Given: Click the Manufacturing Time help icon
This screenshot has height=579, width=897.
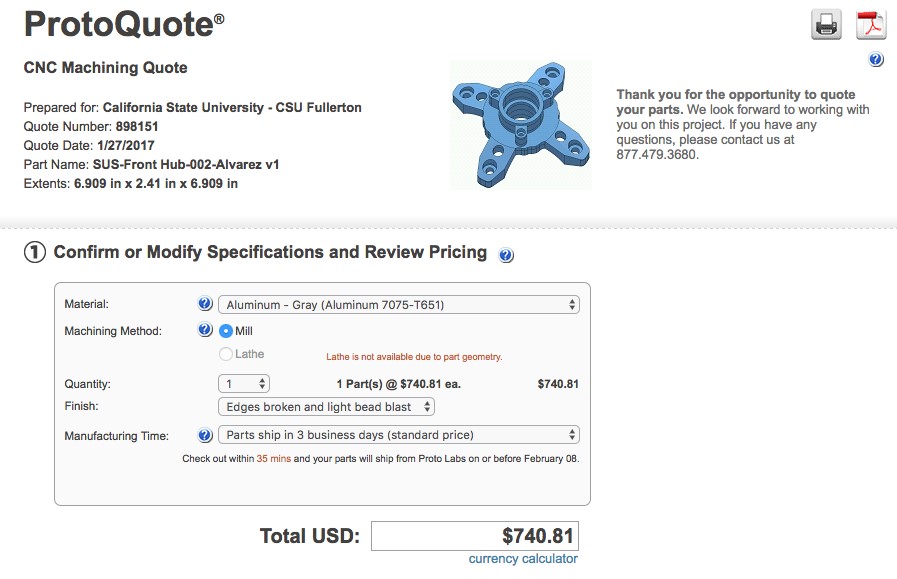Looking at the screenshot, I should tap(205, 435).
